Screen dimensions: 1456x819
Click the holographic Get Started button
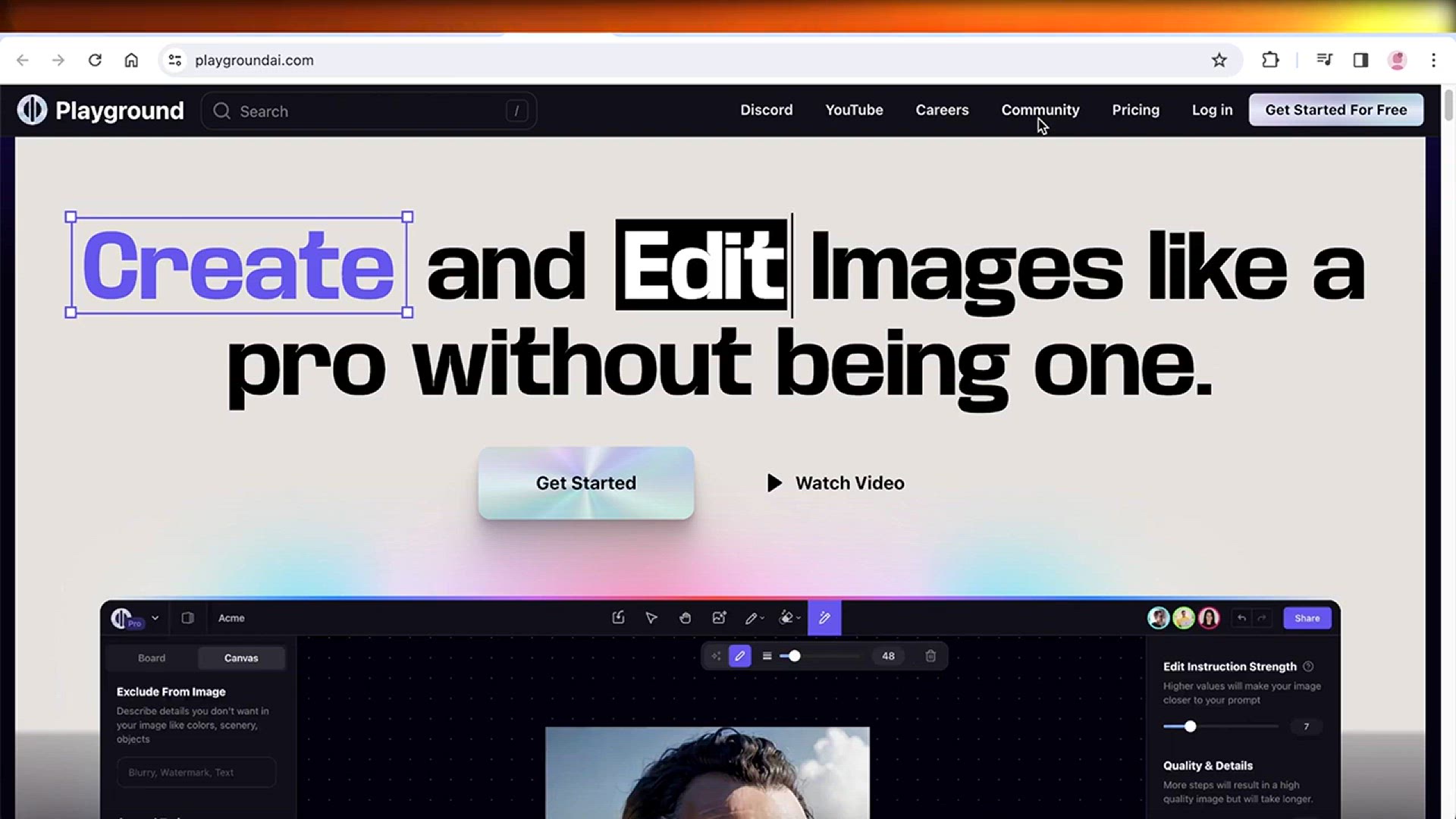click(586, 483)
